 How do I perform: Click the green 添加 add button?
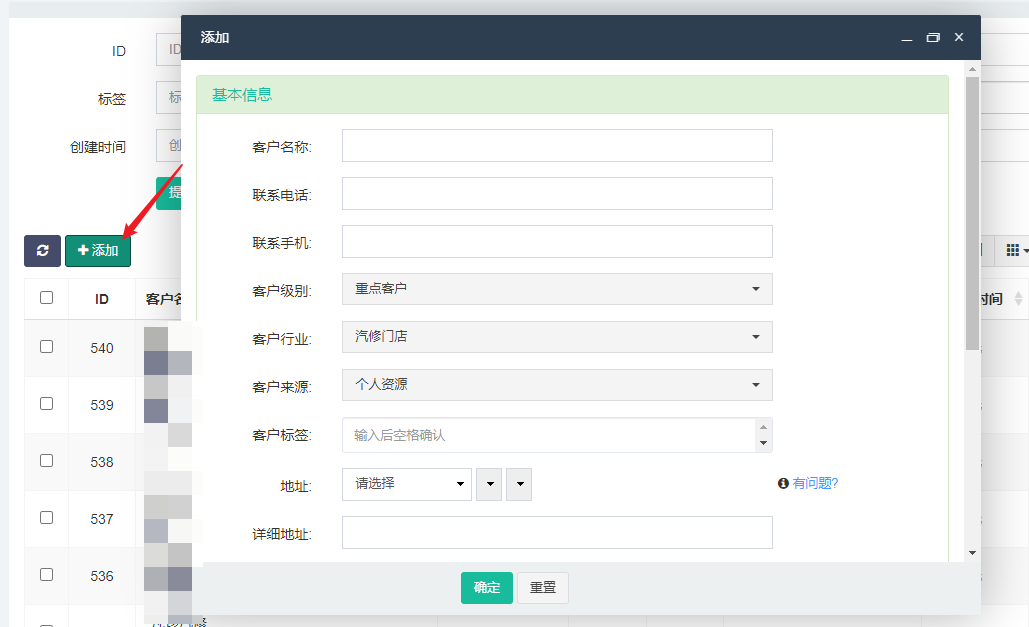pos(98,250)
